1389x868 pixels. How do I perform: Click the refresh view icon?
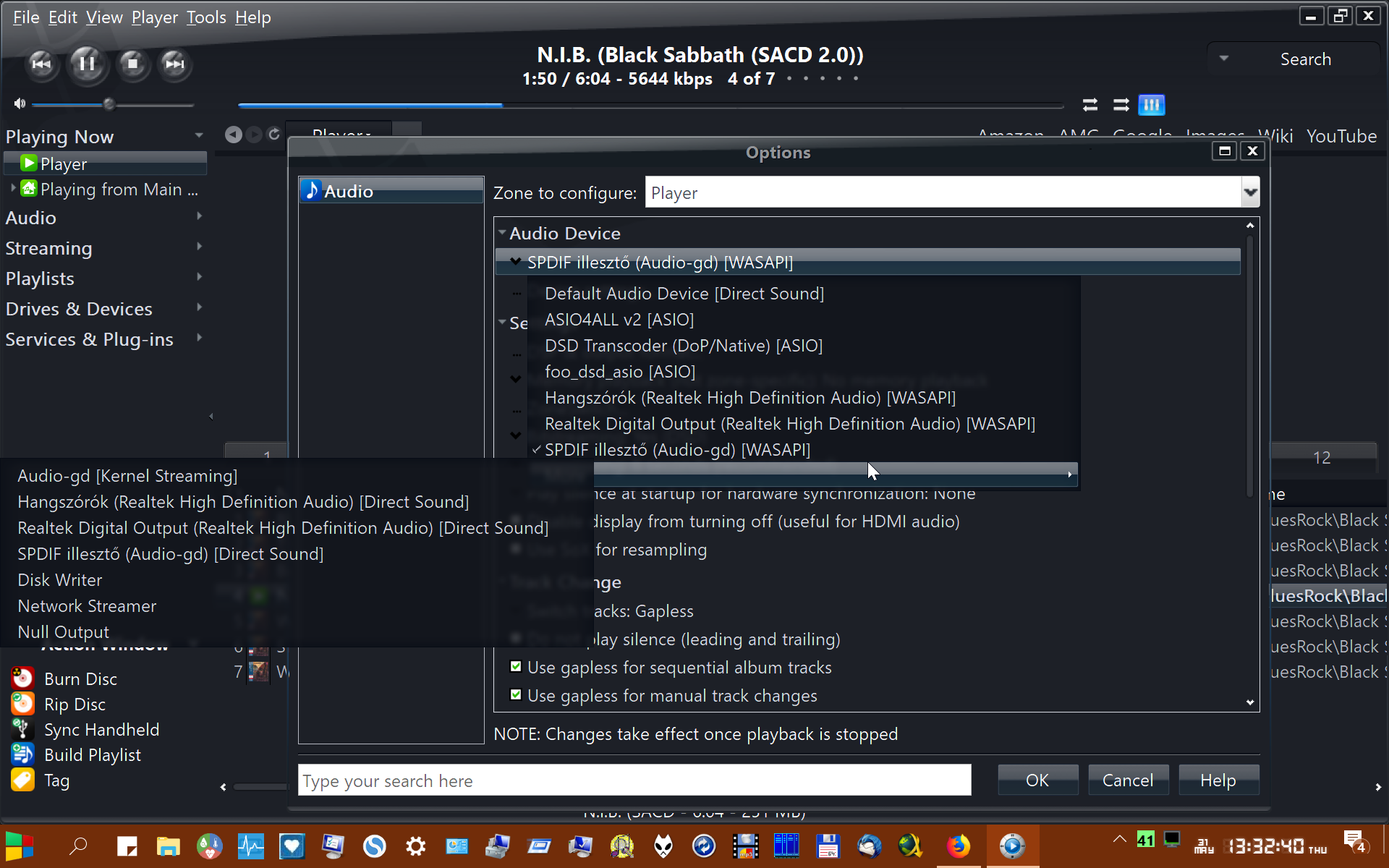pos(274,135)
